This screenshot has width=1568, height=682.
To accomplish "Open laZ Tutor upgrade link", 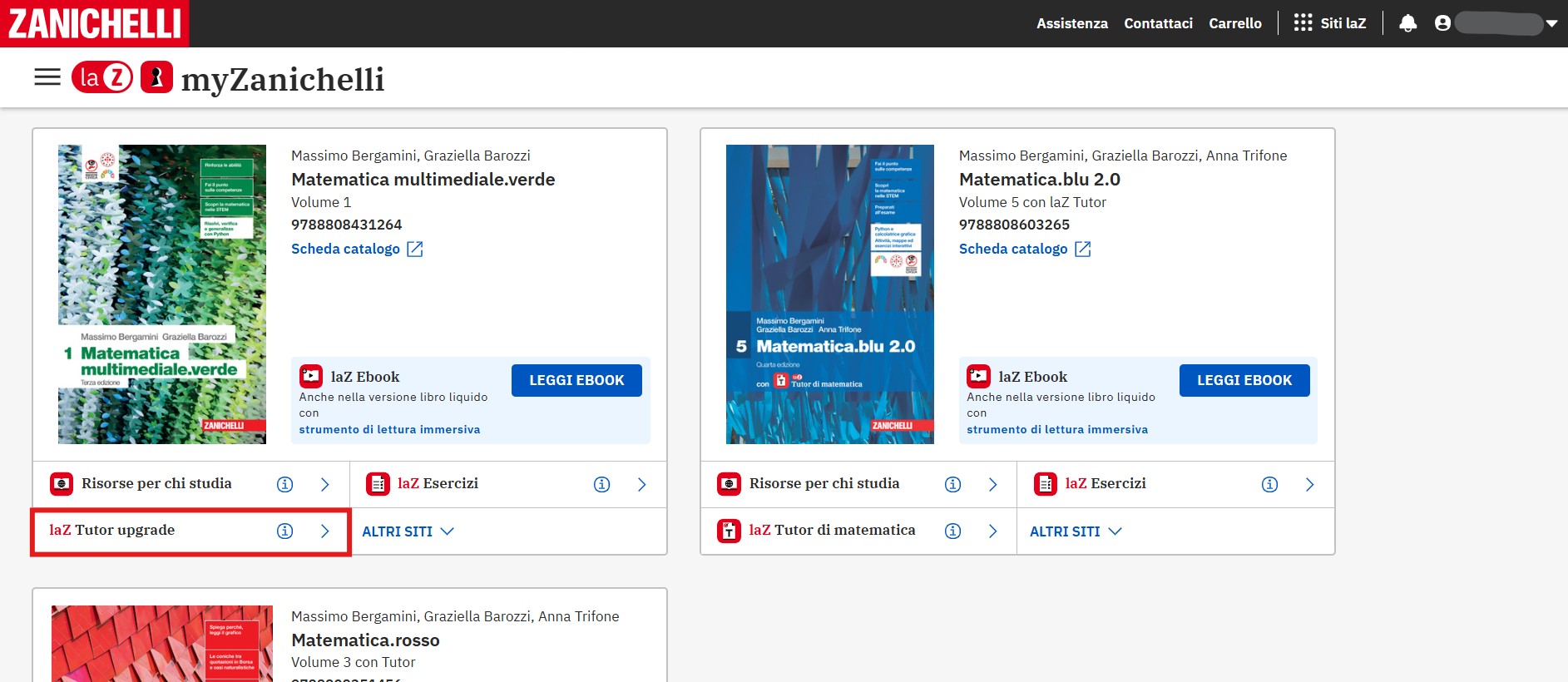I will click(x=111, y=531).
